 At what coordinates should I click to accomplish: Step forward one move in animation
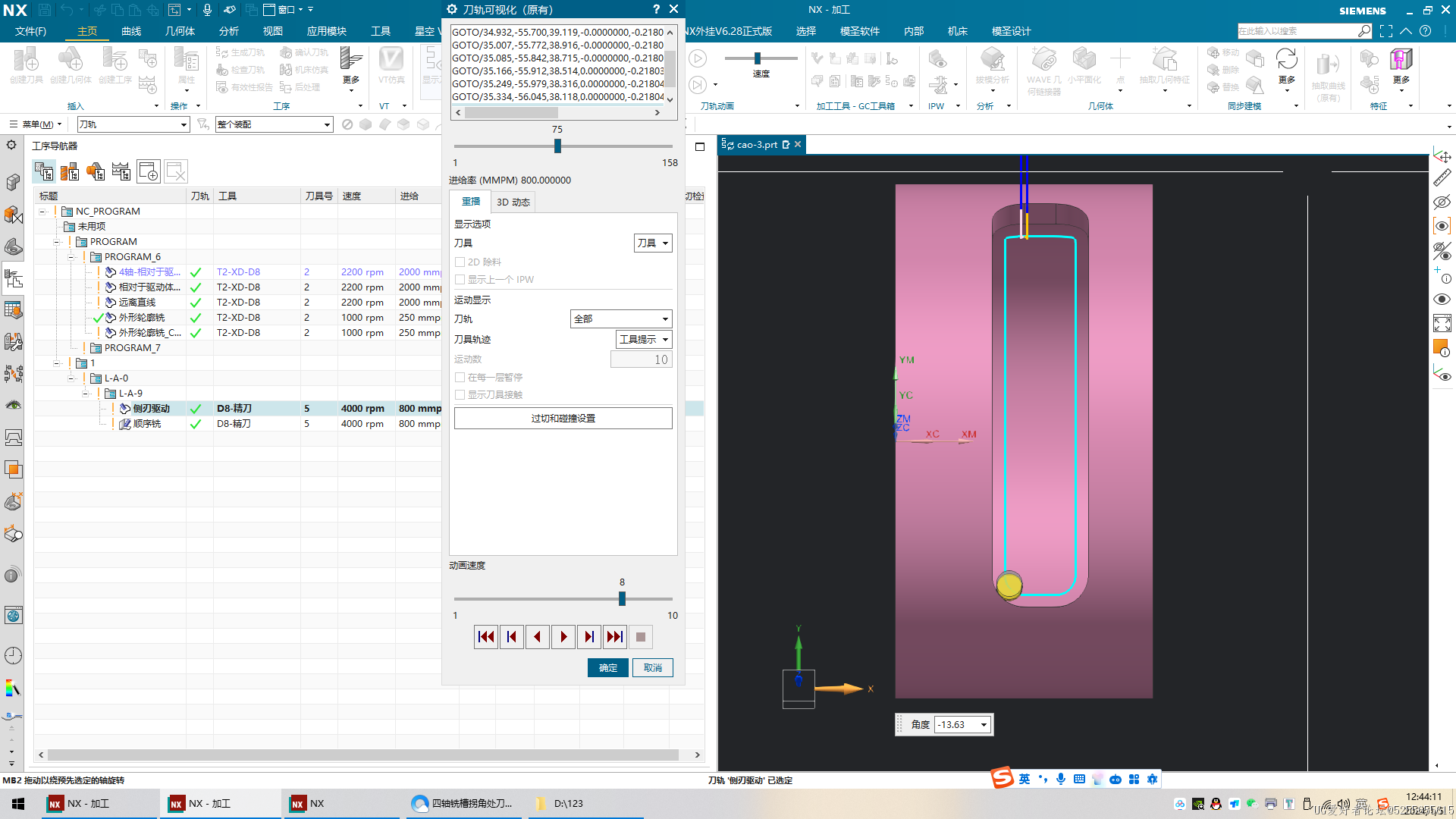click(x=589, y=637)
